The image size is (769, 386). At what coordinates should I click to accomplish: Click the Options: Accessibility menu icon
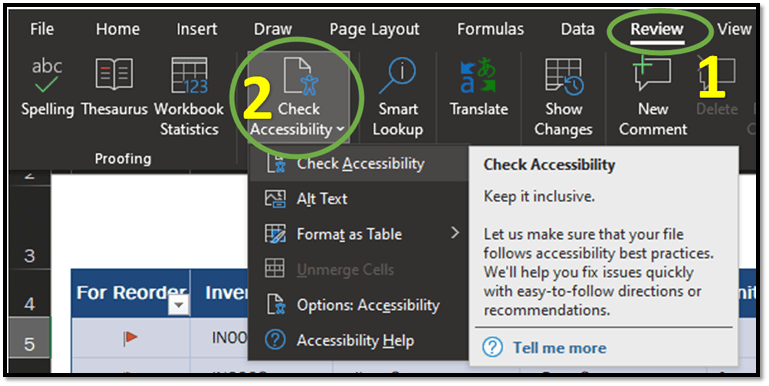coord(275,305)
